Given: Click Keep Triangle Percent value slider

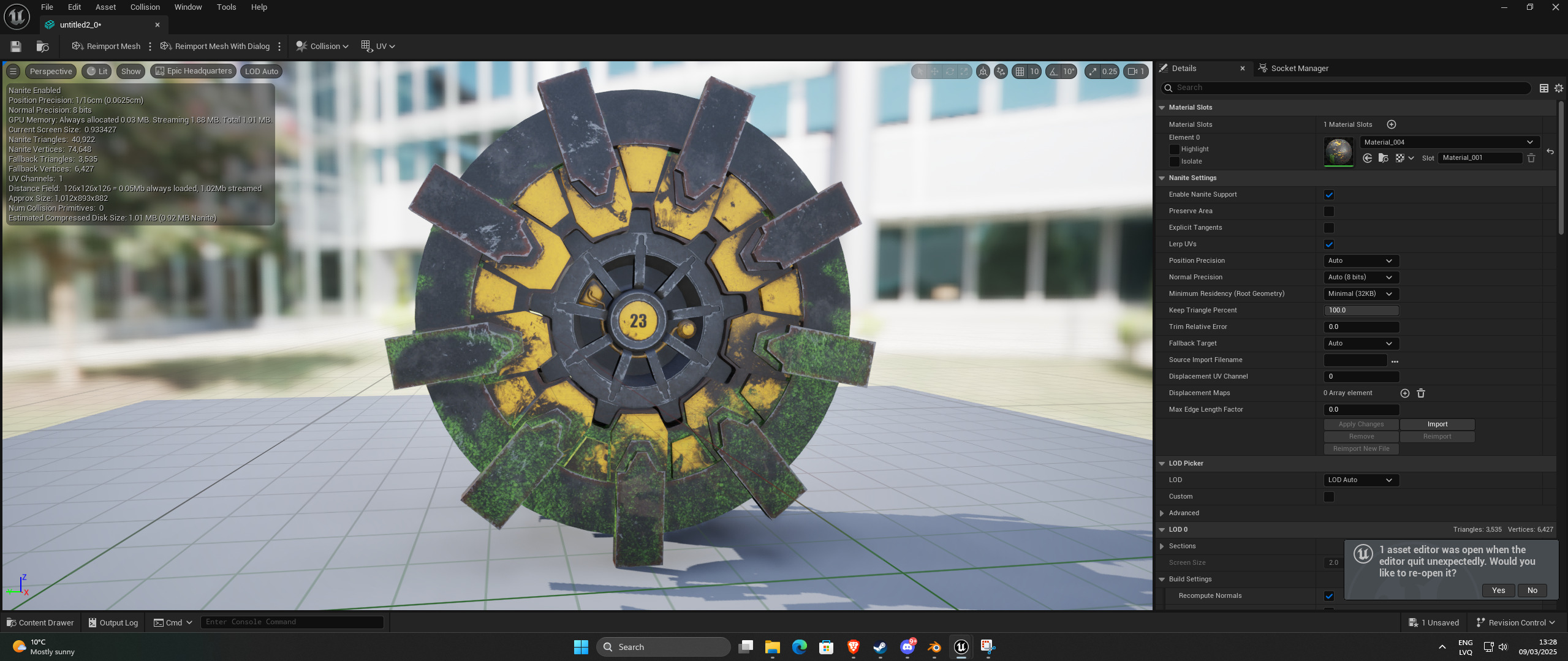Looking at the screenshot, I should (x=1361, y=311).
